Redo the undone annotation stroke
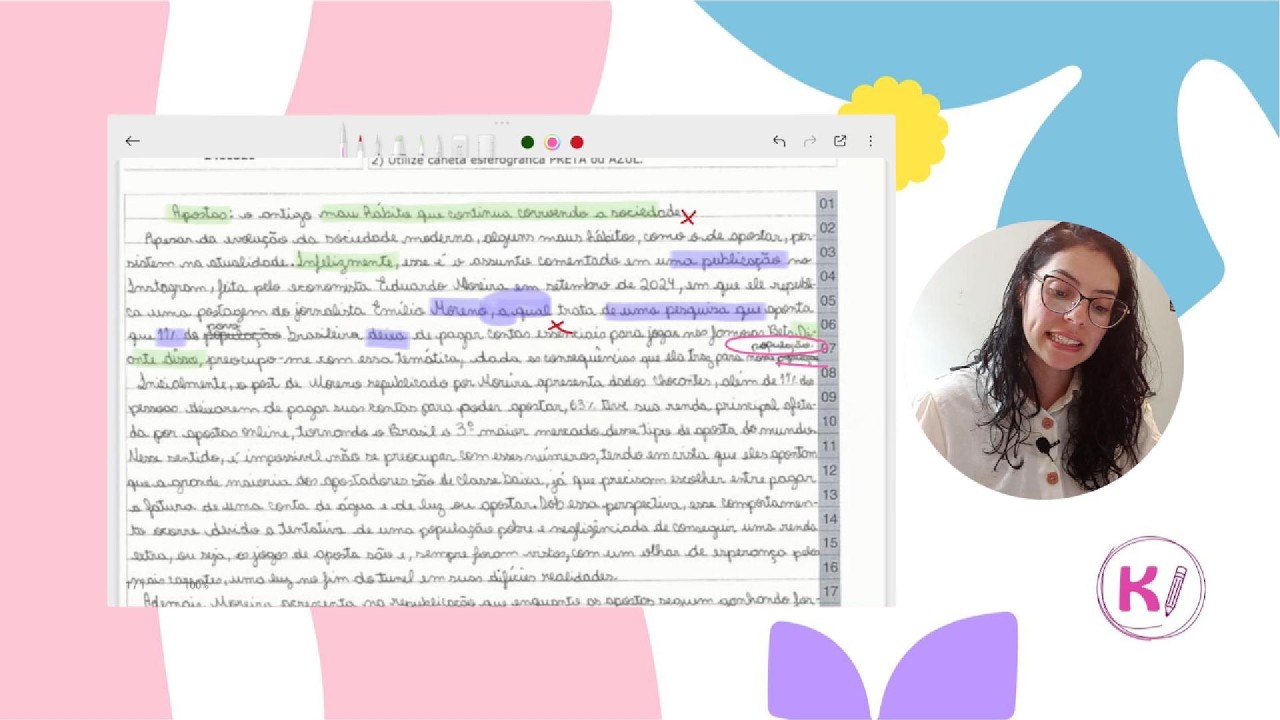Viewport: 1280px width, 720px height. (x=810, y=141)
